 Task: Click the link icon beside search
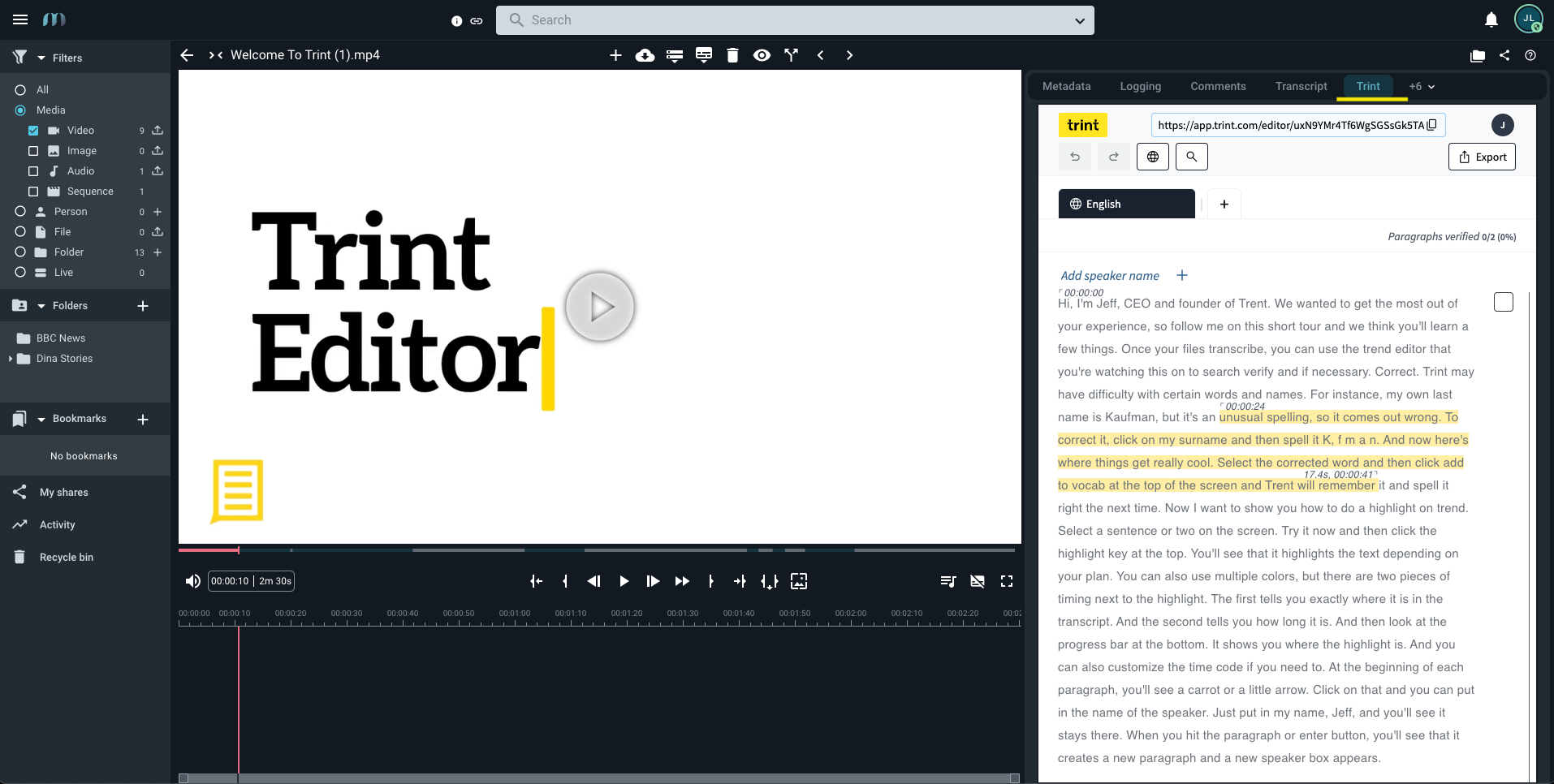click(477, 21)
